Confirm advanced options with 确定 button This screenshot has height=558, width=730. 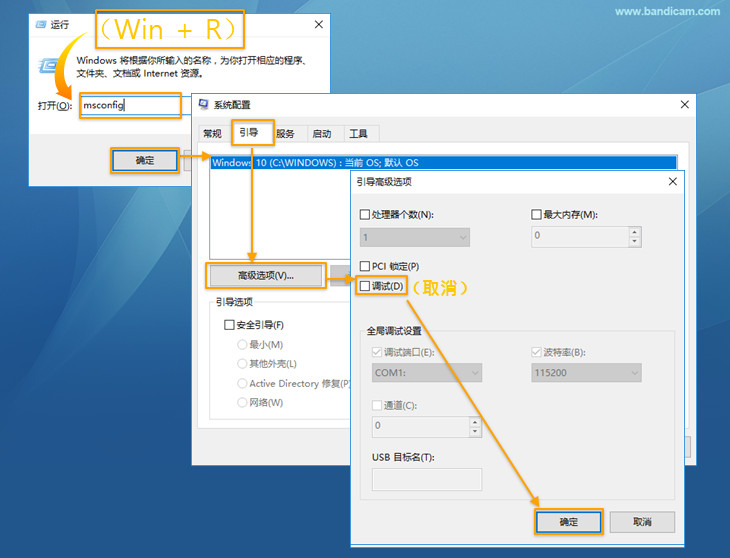point(568,522)
